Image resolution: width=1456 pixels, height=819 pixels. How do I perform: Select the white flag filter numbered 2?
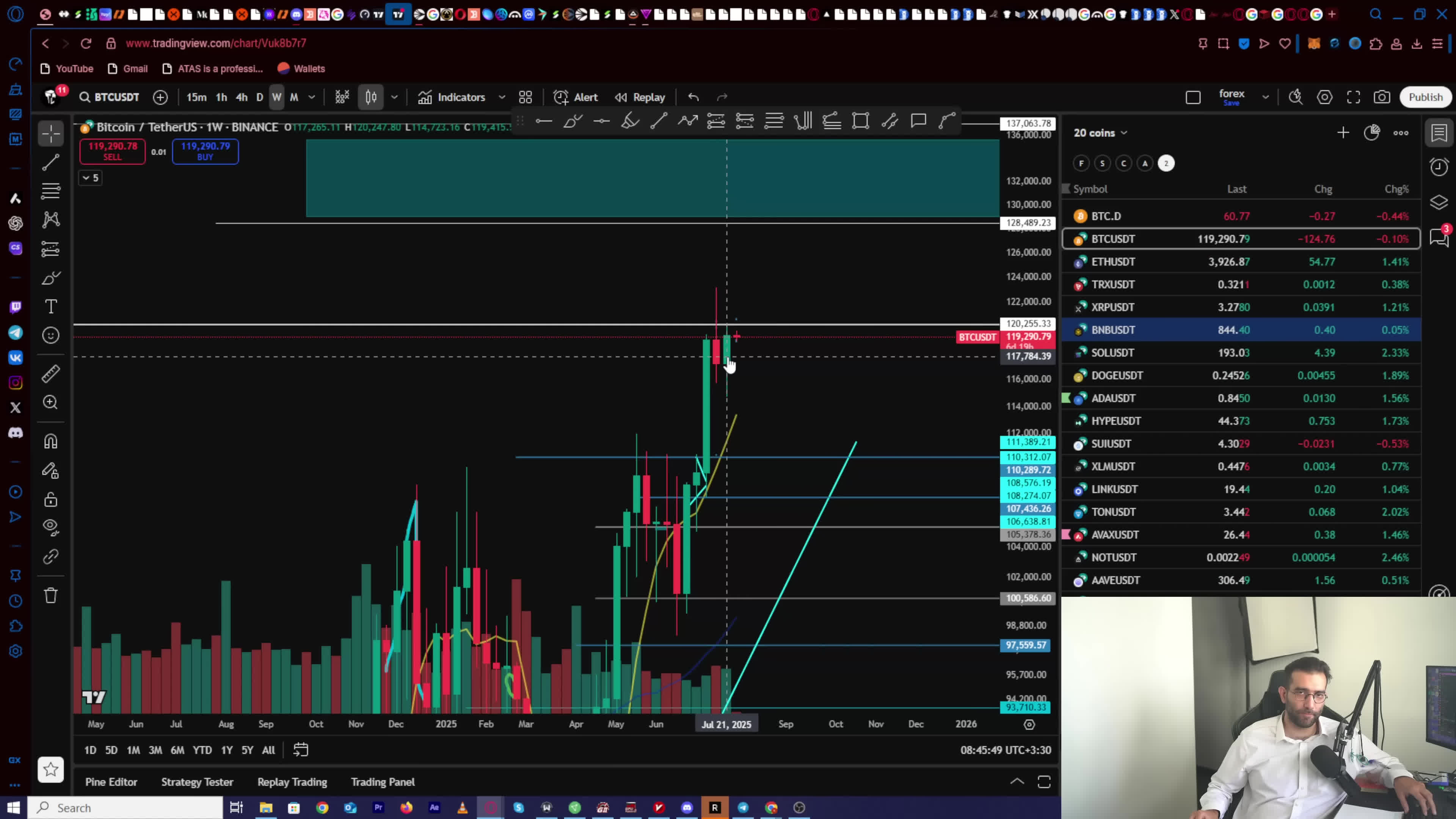point(1166,163)
